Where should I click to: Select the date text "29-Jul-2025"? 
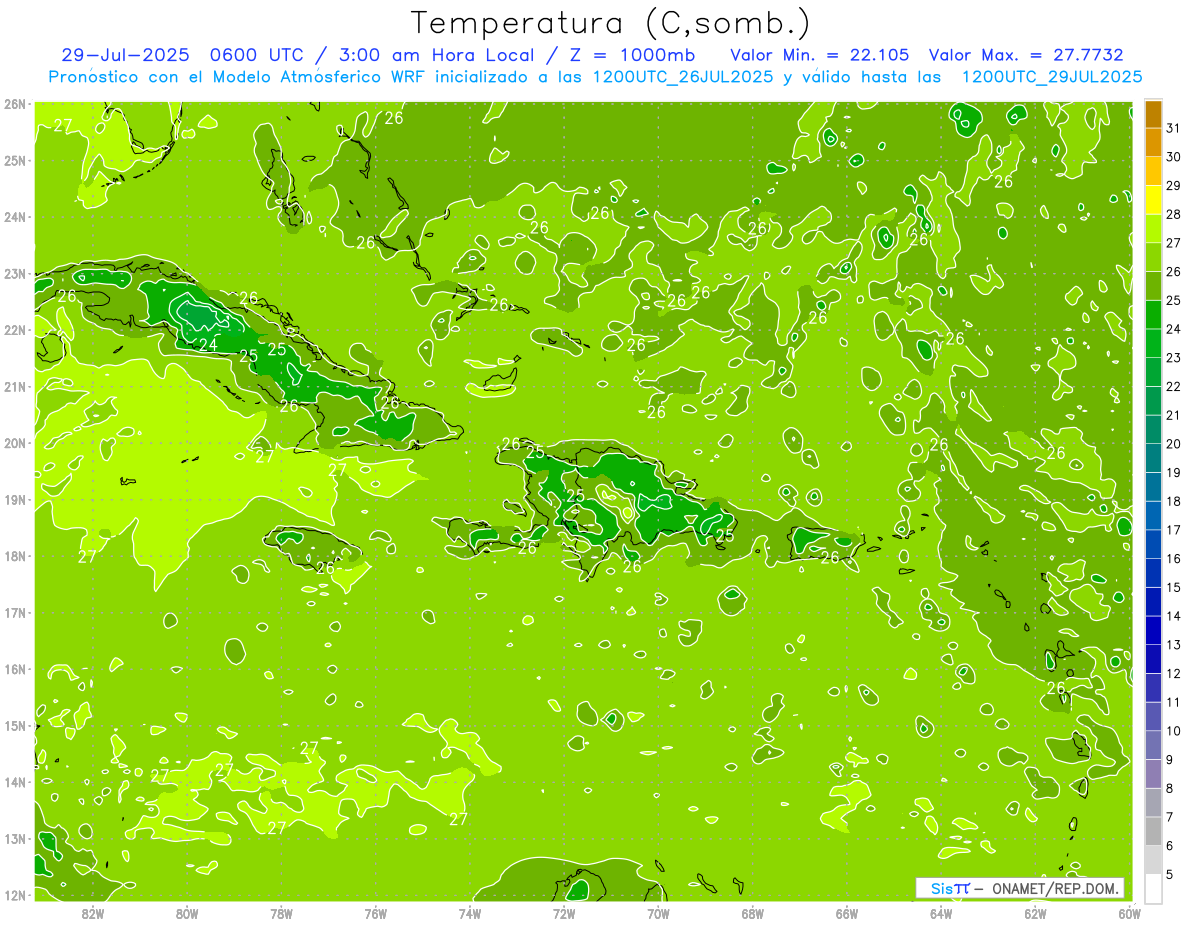click(x=125, y=55)
